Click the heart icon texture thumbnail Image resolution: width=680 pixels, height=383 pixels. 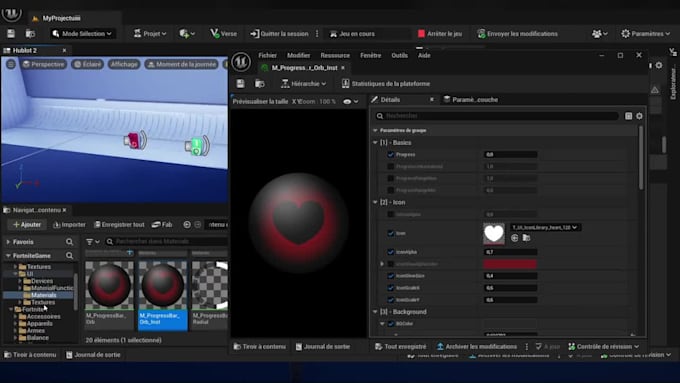[494, 233]
